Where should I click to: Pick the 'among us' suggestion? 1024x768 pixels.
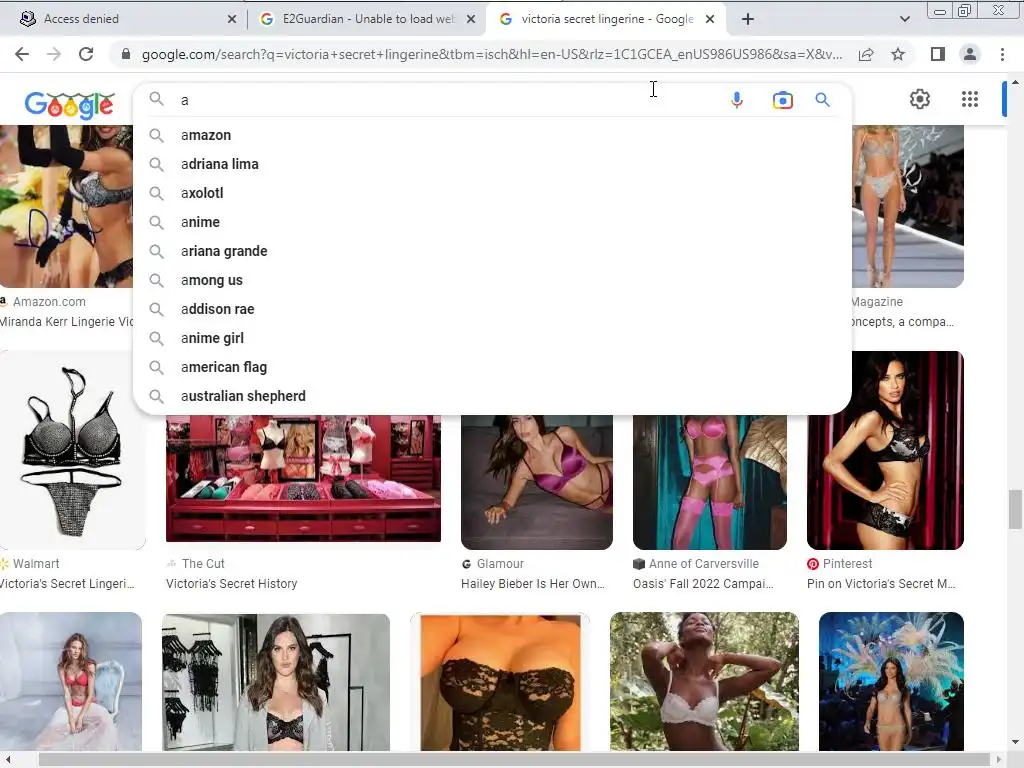(x=492, y=280)
